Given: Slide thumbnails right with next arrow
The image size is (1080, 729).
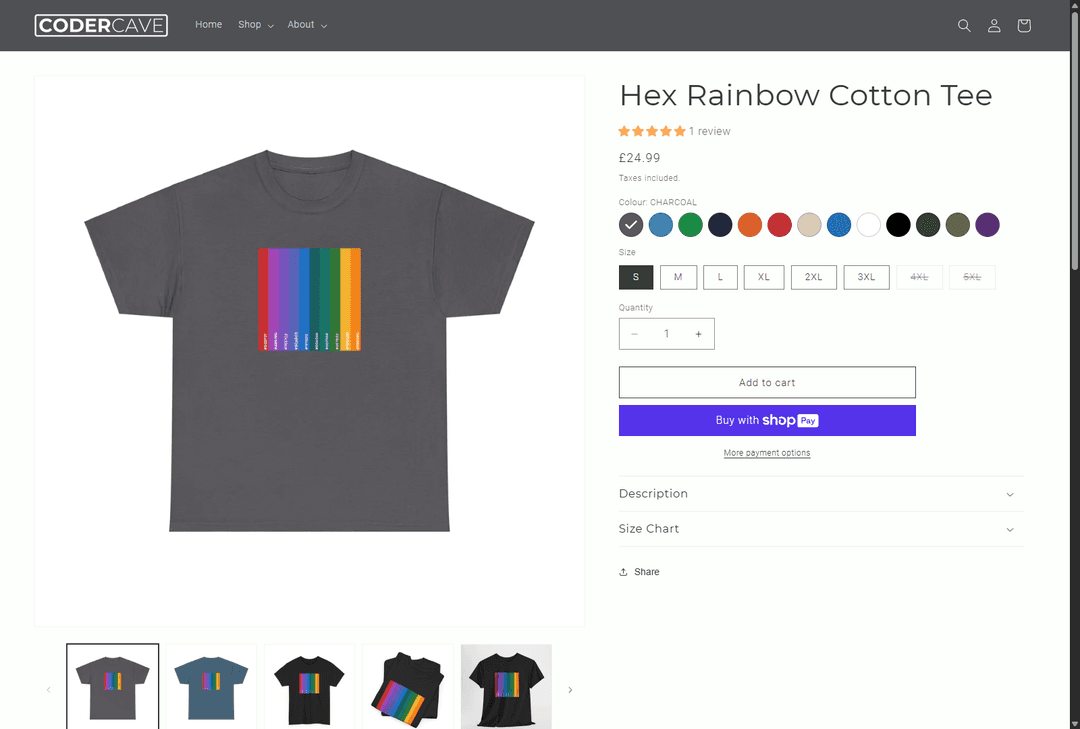Looking at the screenshot, I should coord(570,690).
